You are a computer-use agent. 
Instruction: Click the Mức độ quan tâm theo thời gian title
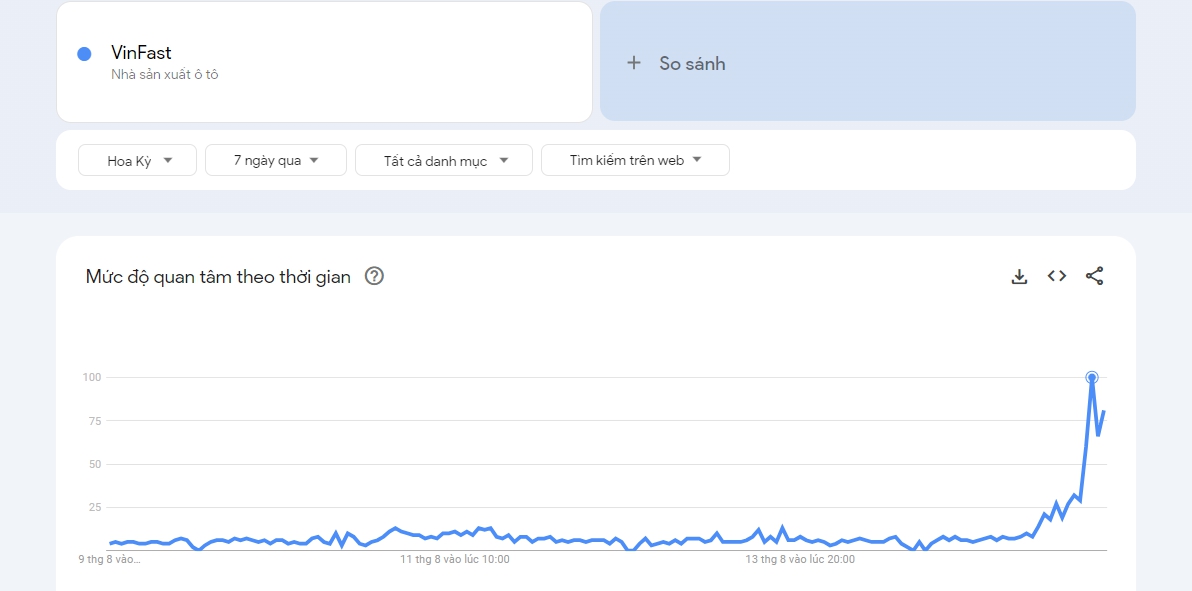(218, 277)
